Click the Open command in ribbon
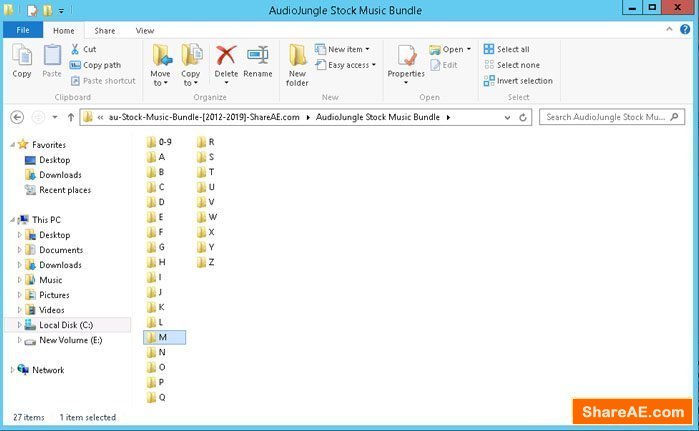Viewport: 699px width, 431px height. [449, 49]
